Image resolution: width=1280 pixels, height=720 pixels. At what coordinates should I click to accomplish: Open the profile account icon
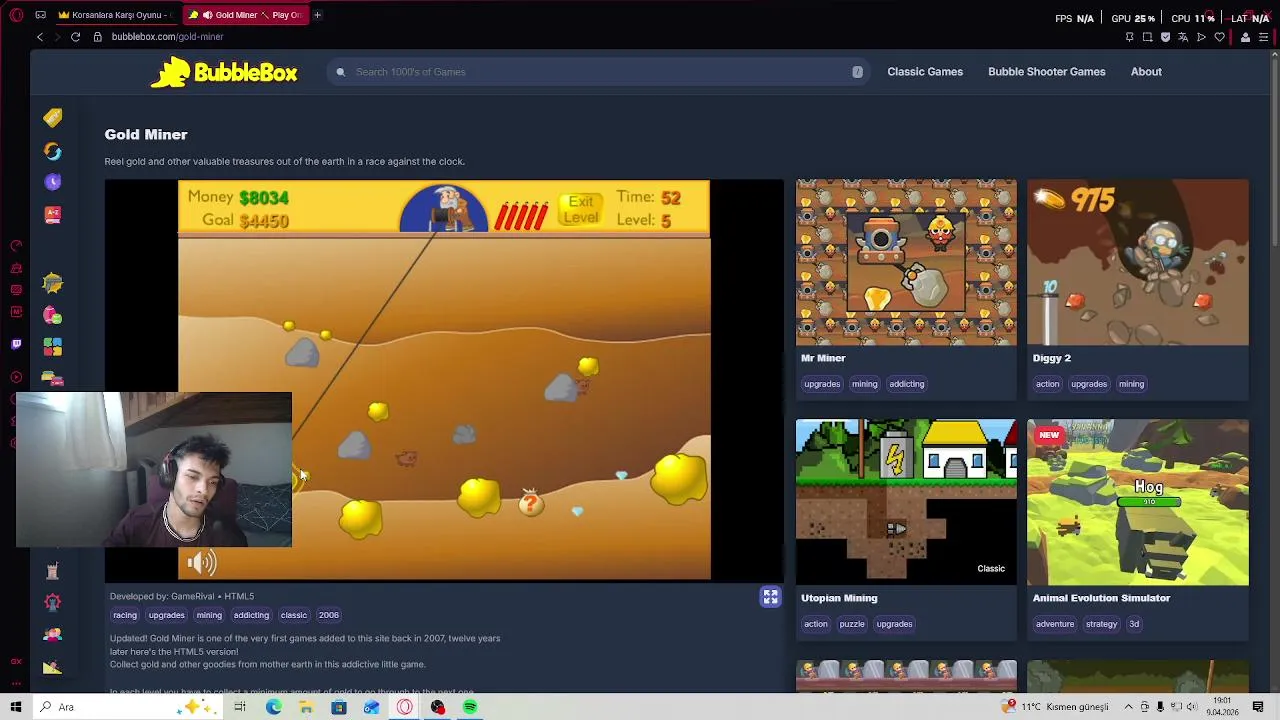click(1245, 37)
